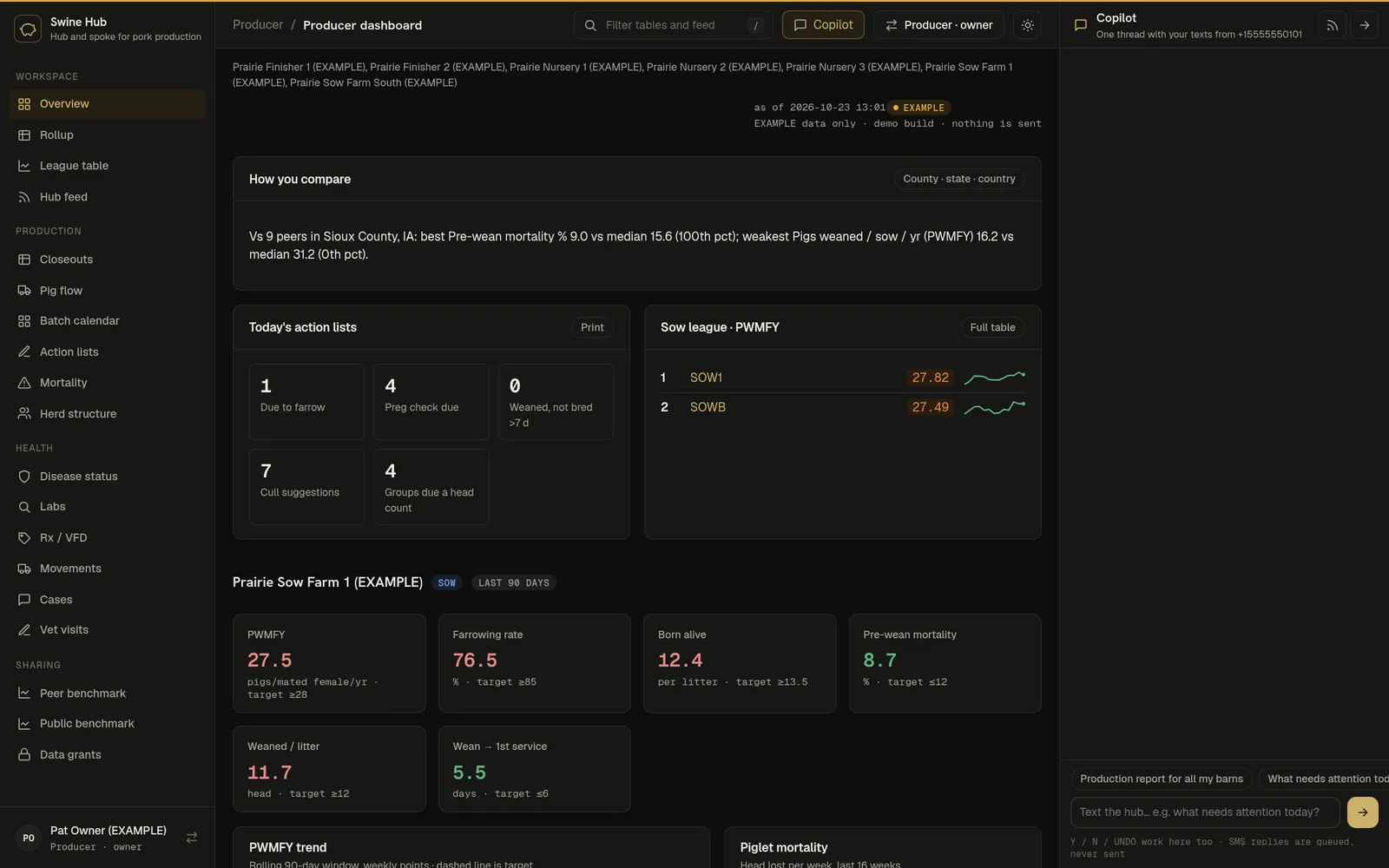Open the Preg check due card
1389x868 pixels.
click(x=431, y=401)
